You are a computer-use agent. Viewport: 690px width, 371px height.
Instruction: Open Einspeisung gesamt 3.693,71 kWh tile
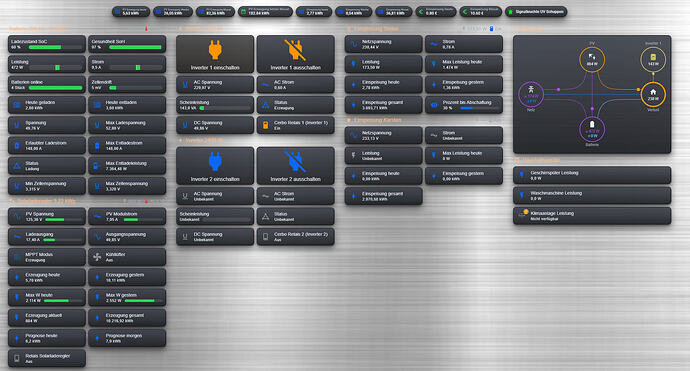coord(383,105)
